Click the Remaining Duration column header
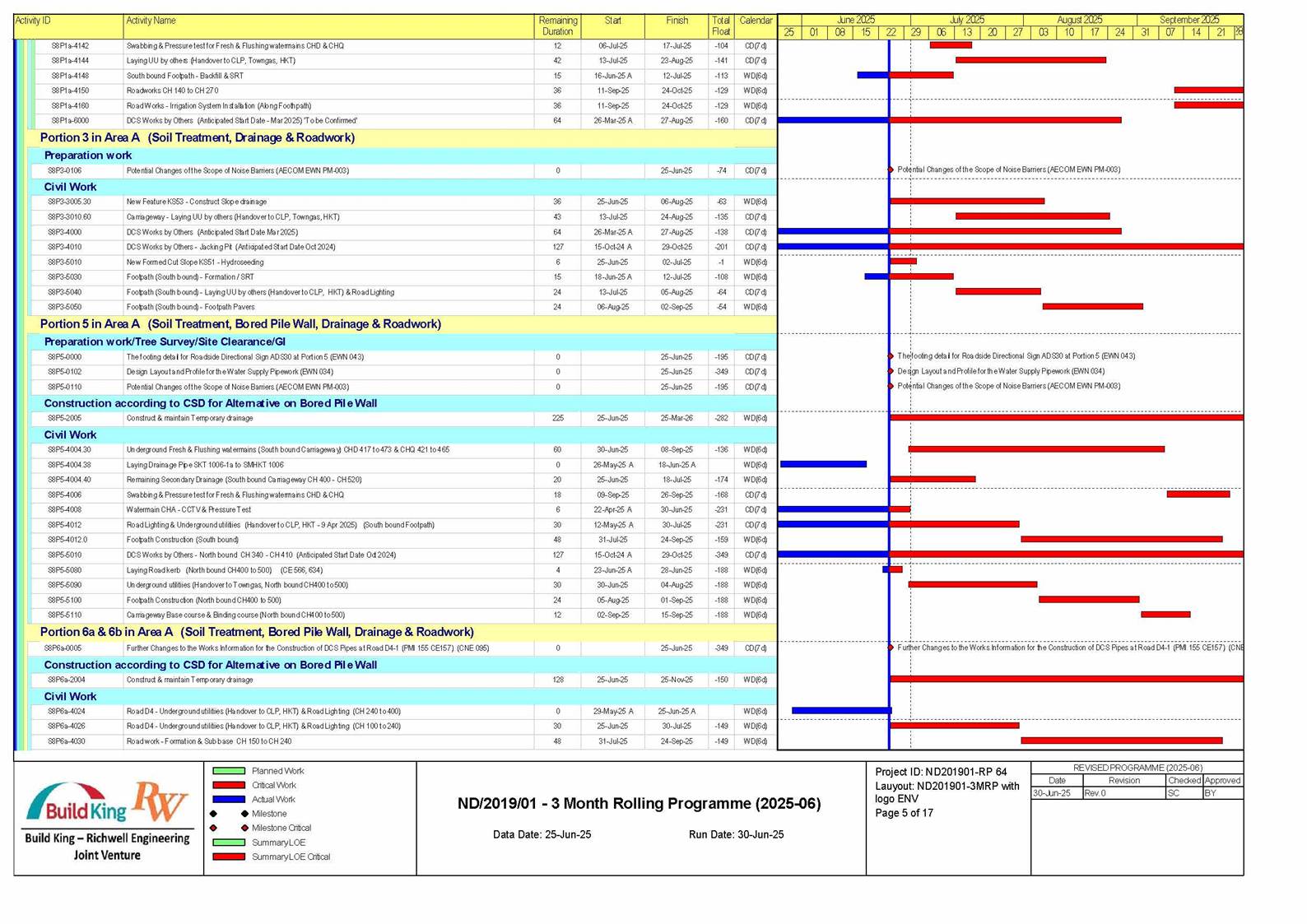 click(x=558, y=26)
